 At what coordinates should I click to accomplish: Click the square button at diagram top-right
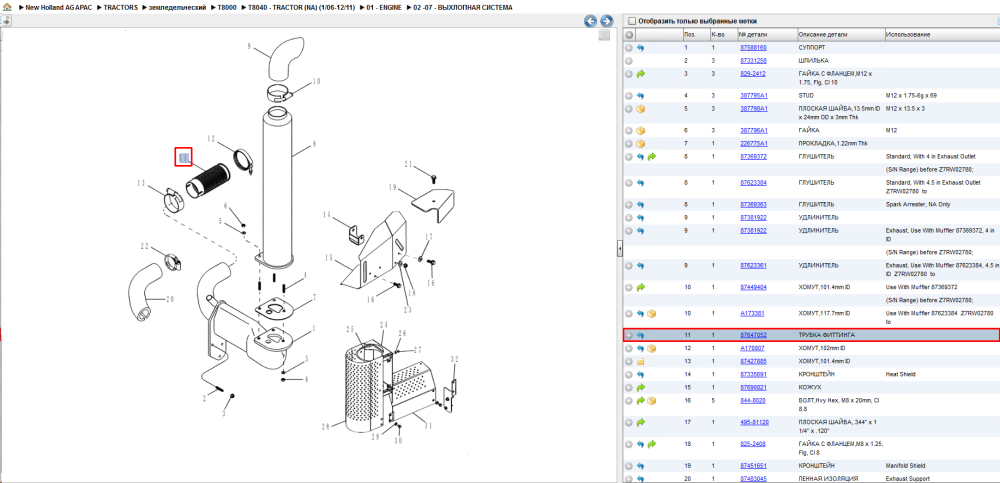tap(604, 36)
